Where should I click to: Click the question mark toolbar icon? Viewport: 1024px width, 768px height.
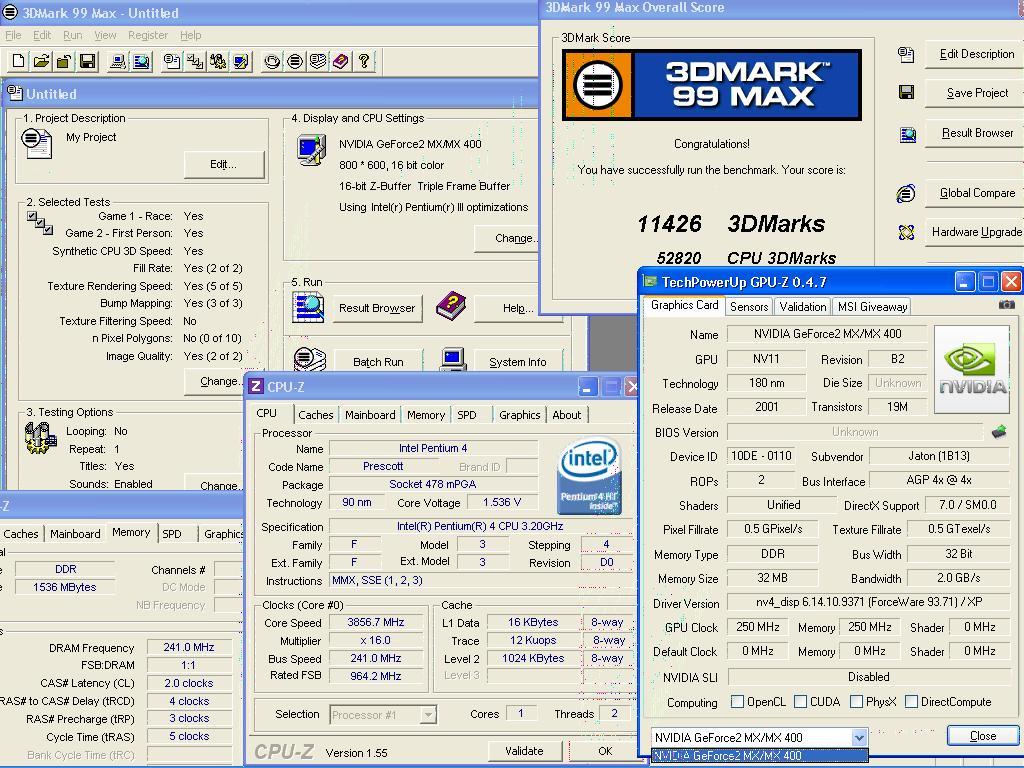click(x=364, y=61)
